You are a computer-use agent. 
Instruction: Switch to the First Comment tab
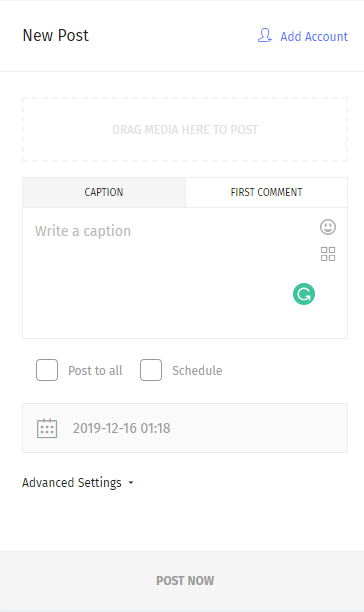pos(266,192)
